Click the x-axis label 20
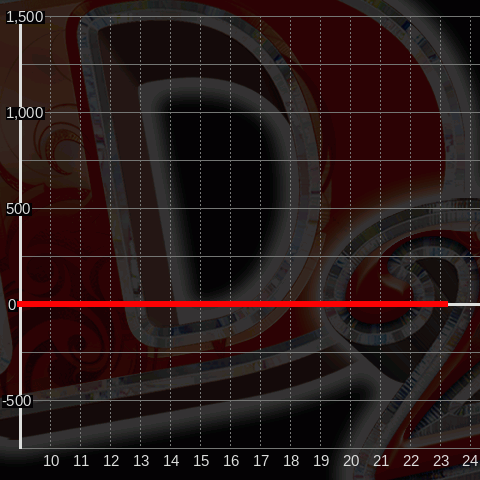 [351, 461]
